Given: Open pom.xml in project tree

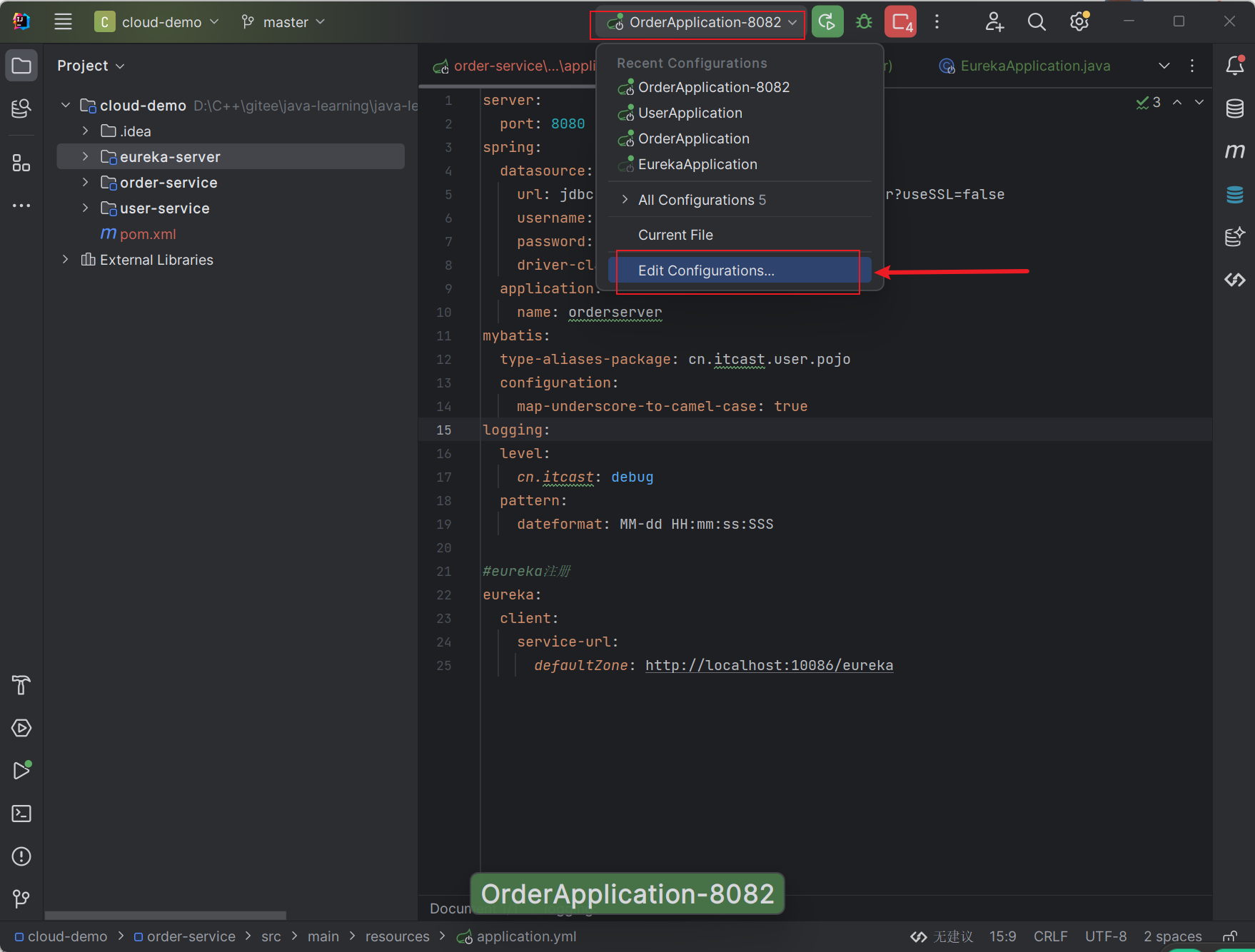Looking at the screenshot, I should click(x=147, y=234).
